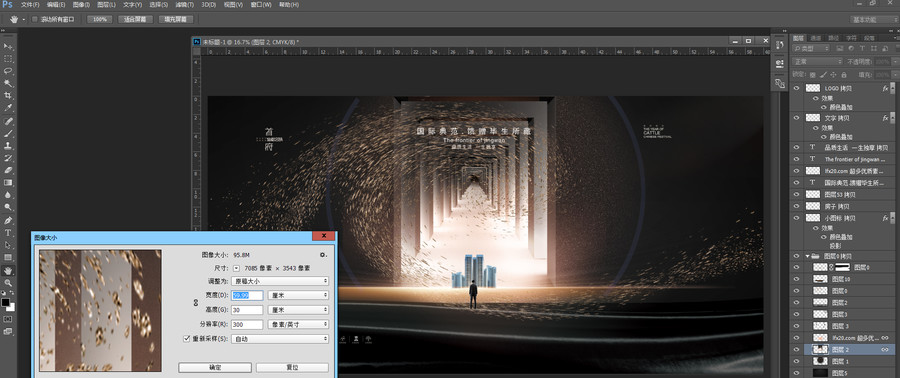The height and width of the screenshot is (378, 900).
Task: Select the Brush tool
Action: click(8, 134)
